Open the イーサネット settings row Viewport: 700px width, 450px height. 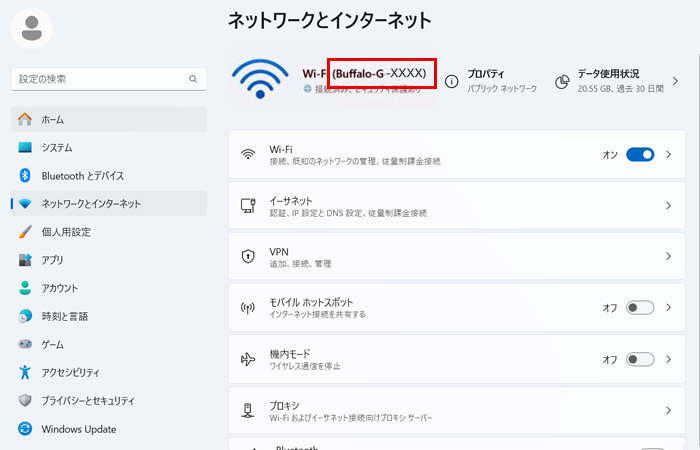(x=457, y=205)
